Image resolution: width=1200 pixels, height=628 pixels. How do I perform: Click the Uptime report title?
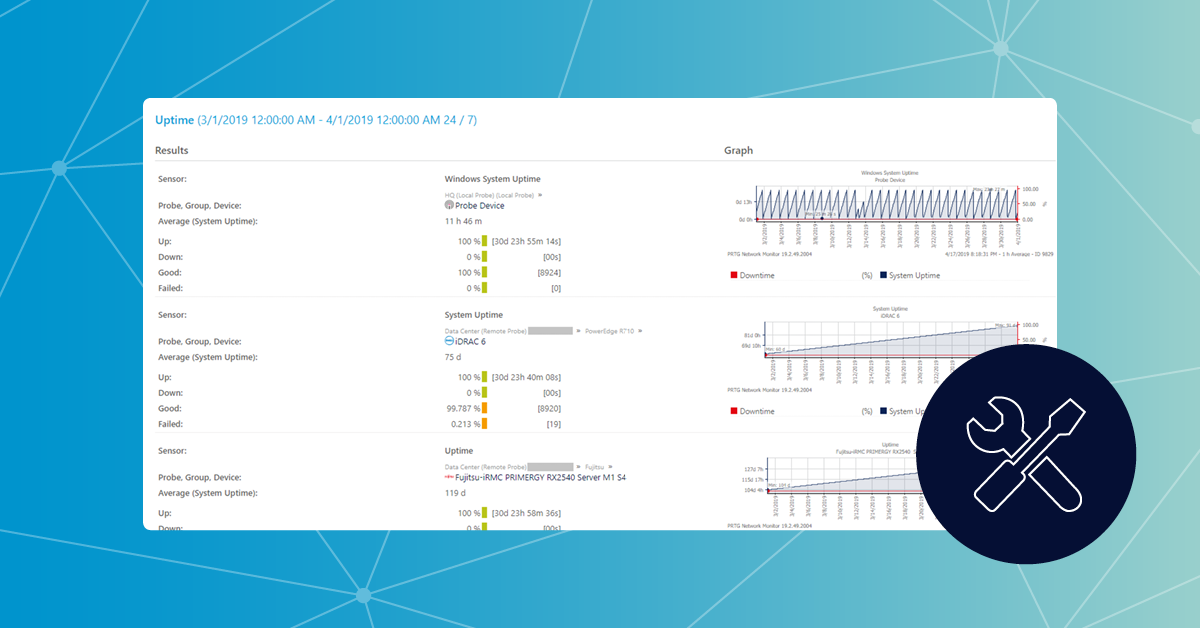point(174,120)
